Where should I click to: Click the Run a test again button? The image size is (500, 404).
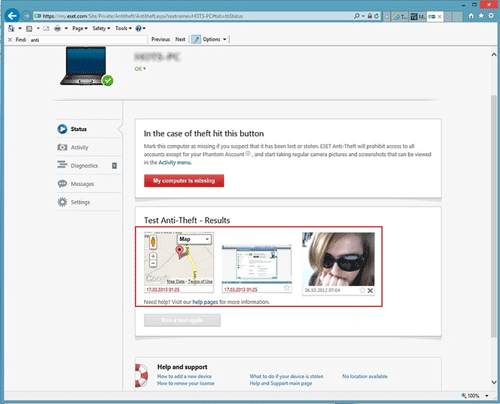(182, 320)
